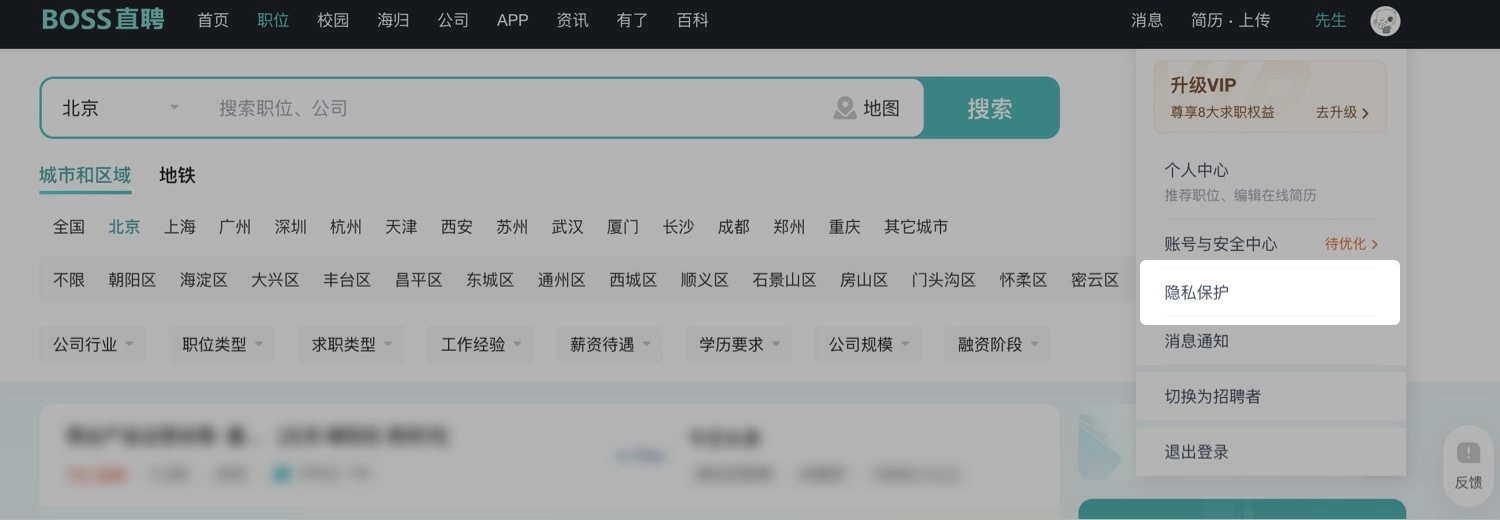Viewport: 1500px width, 520px height.
Task: Click the 地图 map pin icon
Action: pos(845,108)
